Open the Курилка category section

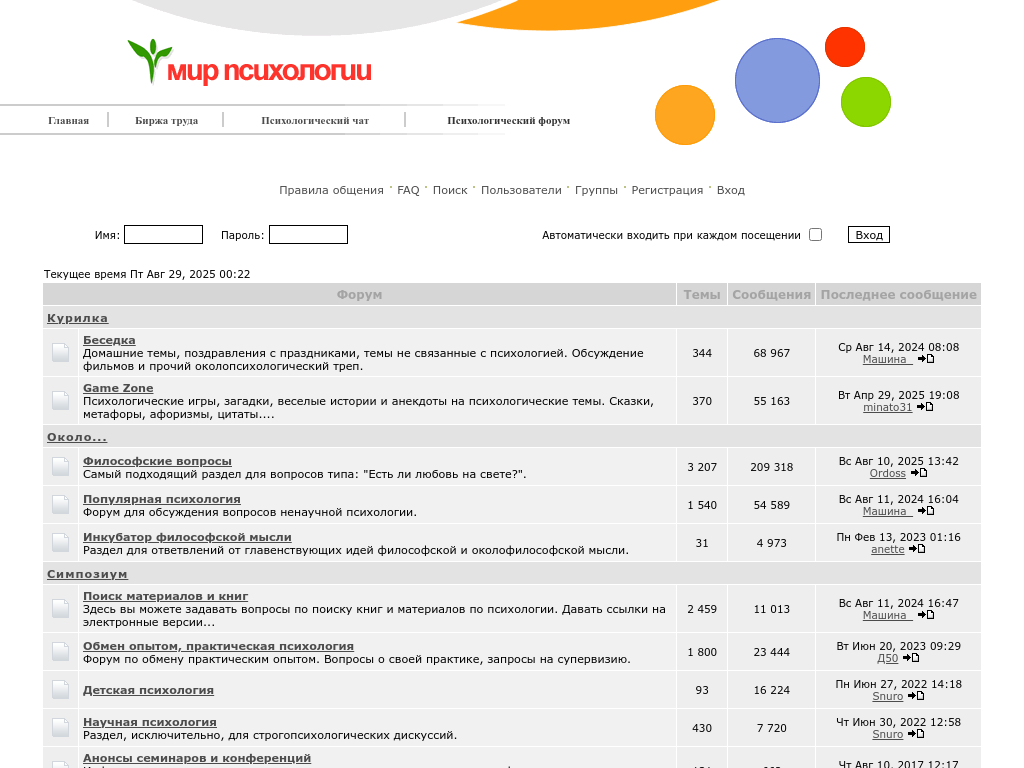[x=77, y=318]
